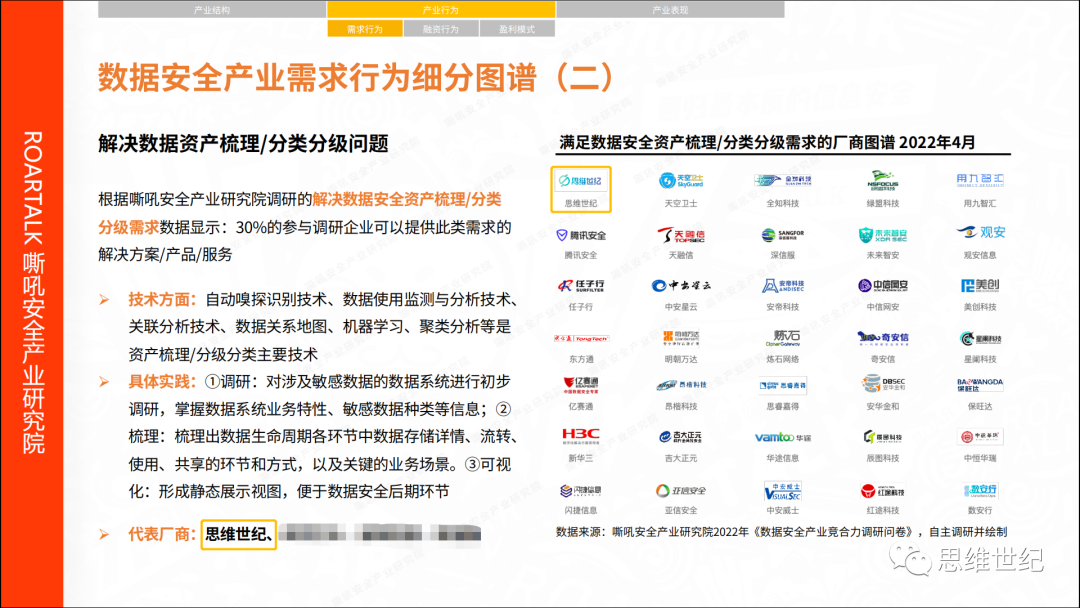Select the 奇安信 logo
Viewport: 1080px width, 608px height.
882,337
